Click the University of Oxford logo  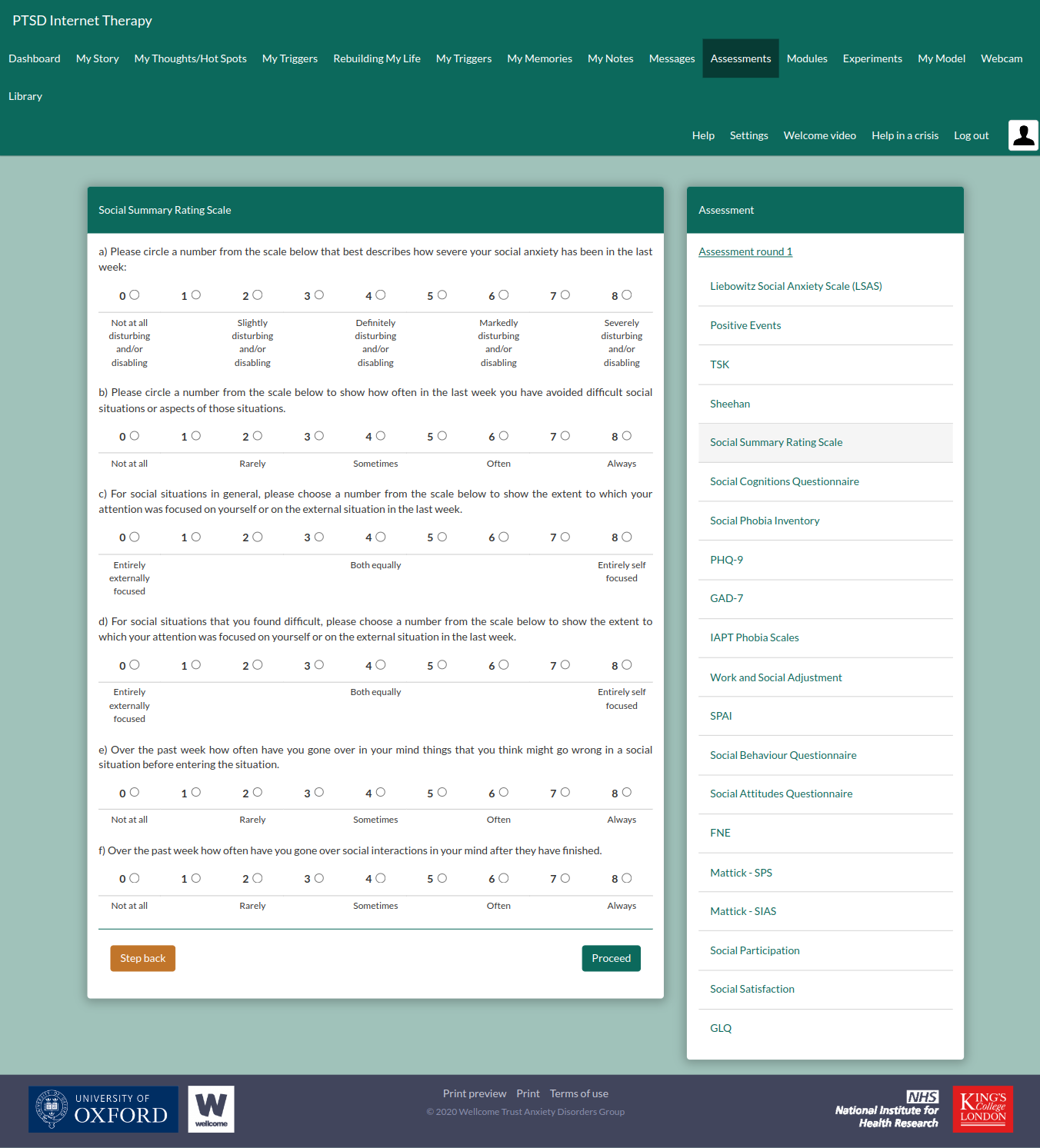(103, 1109)
